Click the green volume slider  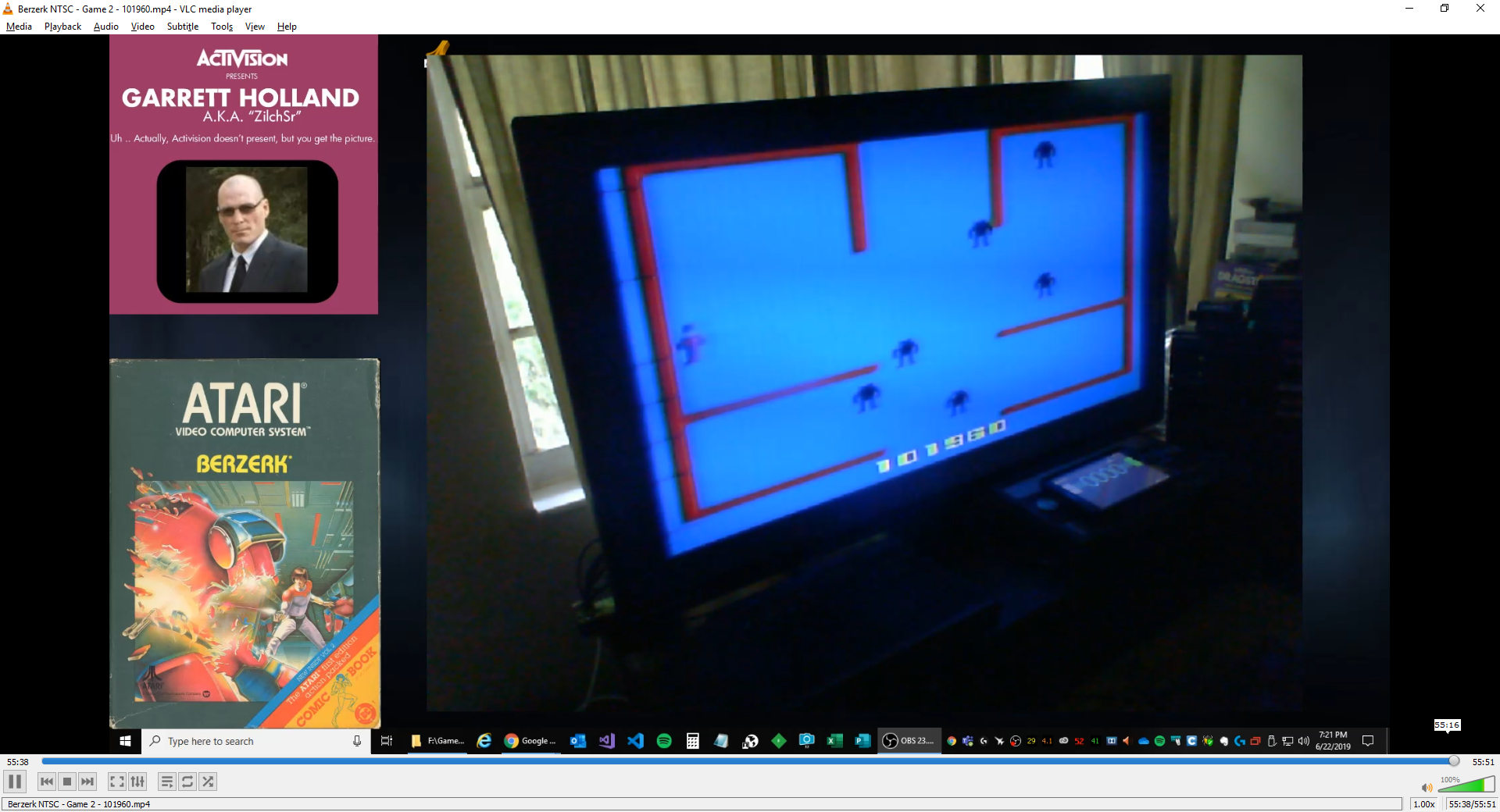click(1466, 785)
